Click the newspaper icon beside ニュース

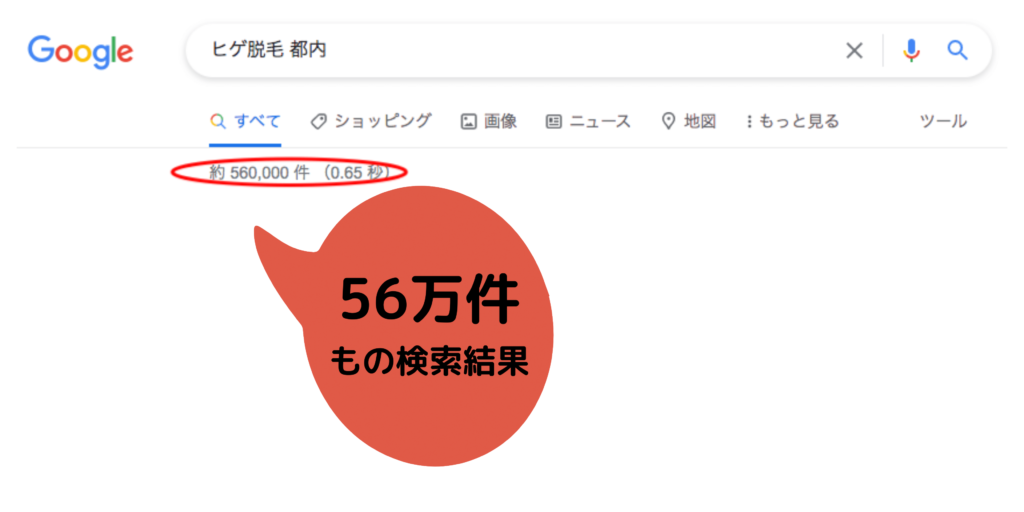click(554, 121)
